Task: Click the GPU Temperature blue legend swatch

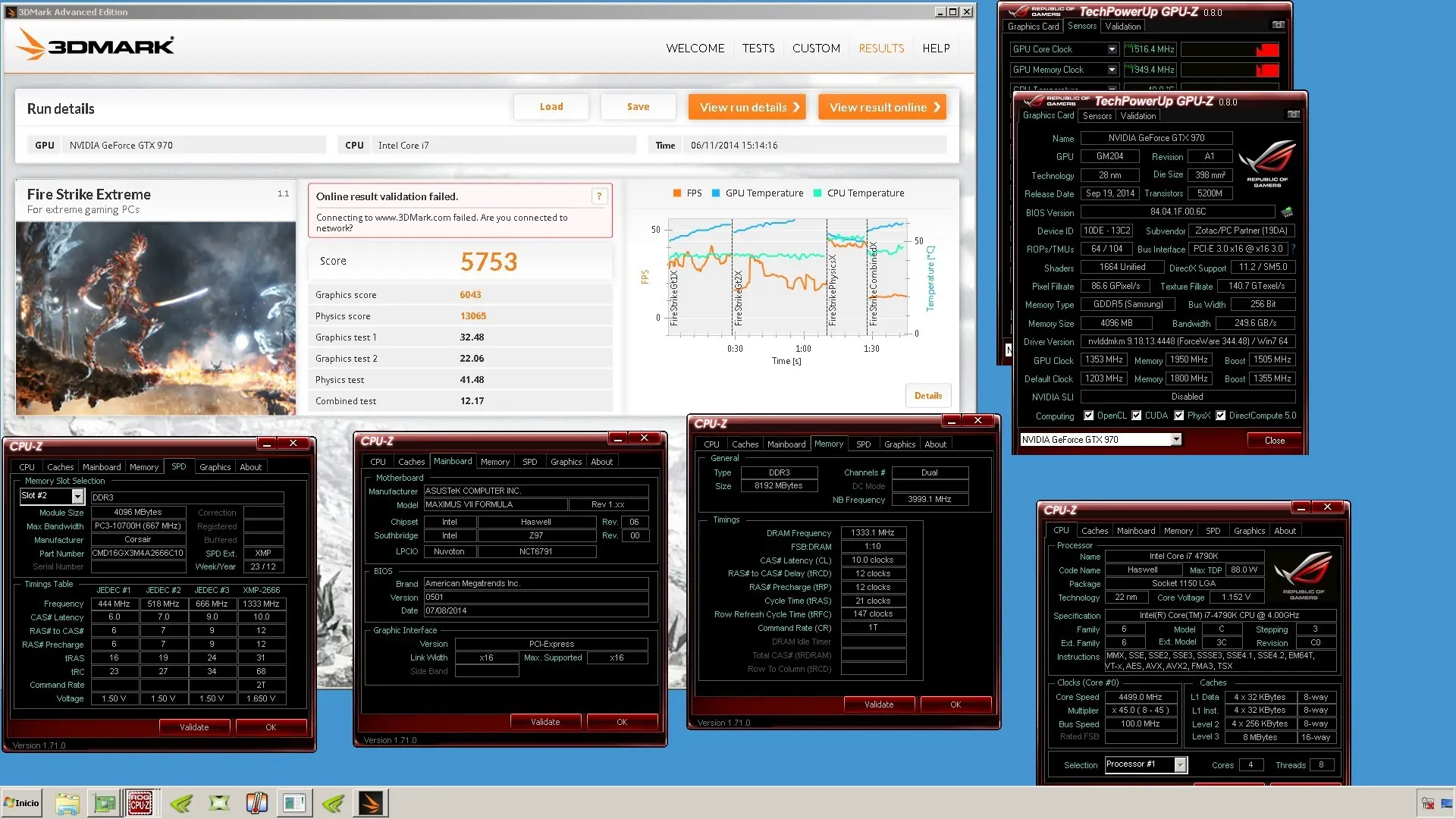Action: (x=716, y=193)
